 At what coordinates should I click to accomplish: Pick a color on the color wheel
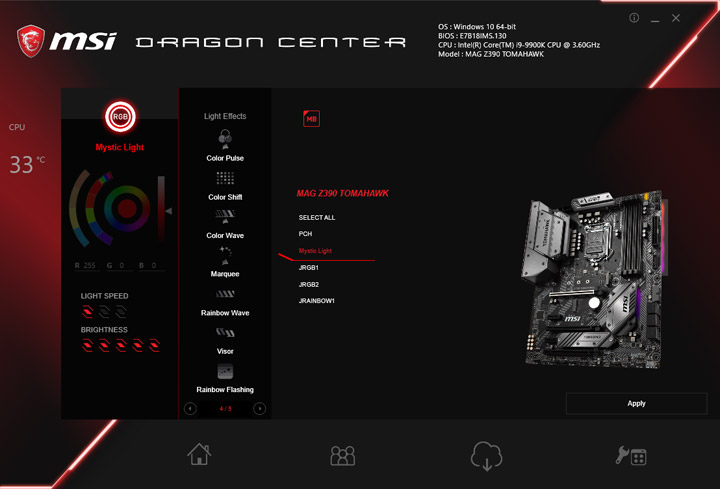tap(127, 208)
